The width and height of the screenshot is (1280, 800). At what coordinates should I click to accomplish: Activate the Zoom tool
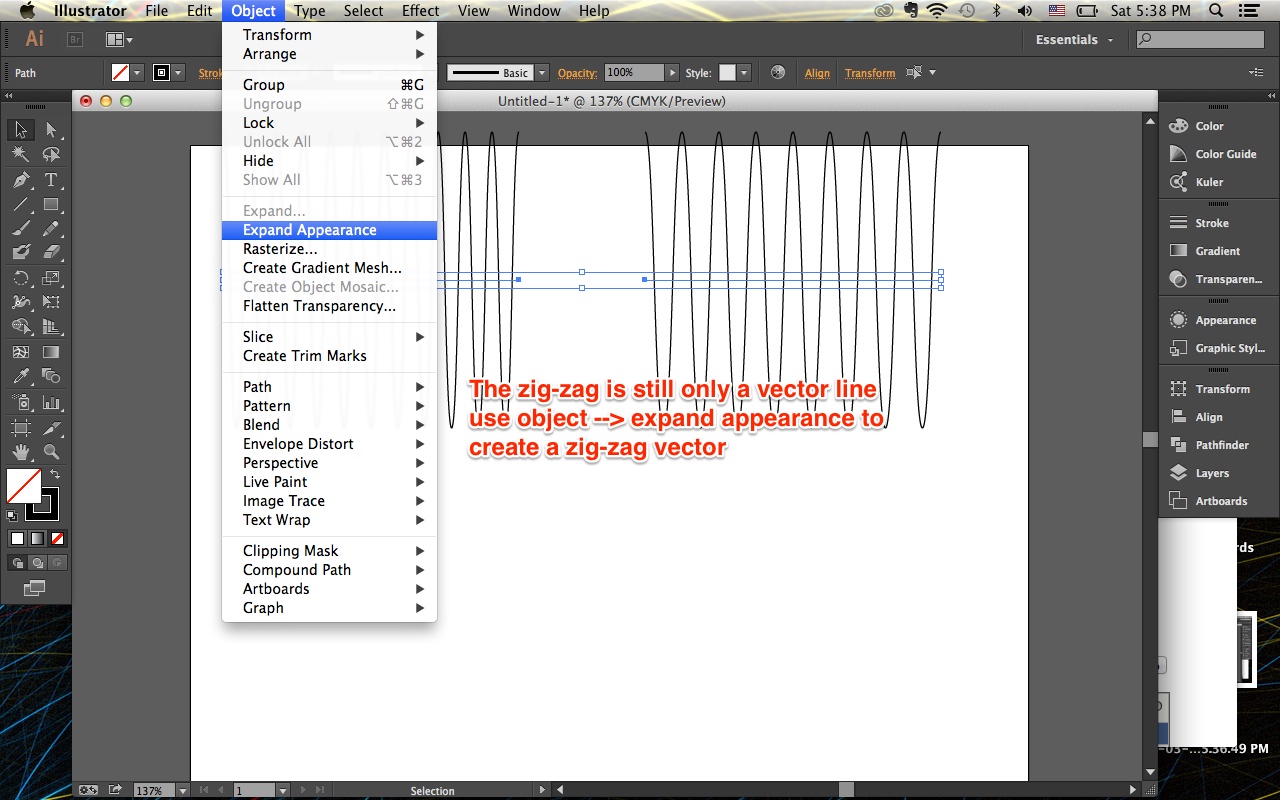pyautogui.click(x=51, y=452)
